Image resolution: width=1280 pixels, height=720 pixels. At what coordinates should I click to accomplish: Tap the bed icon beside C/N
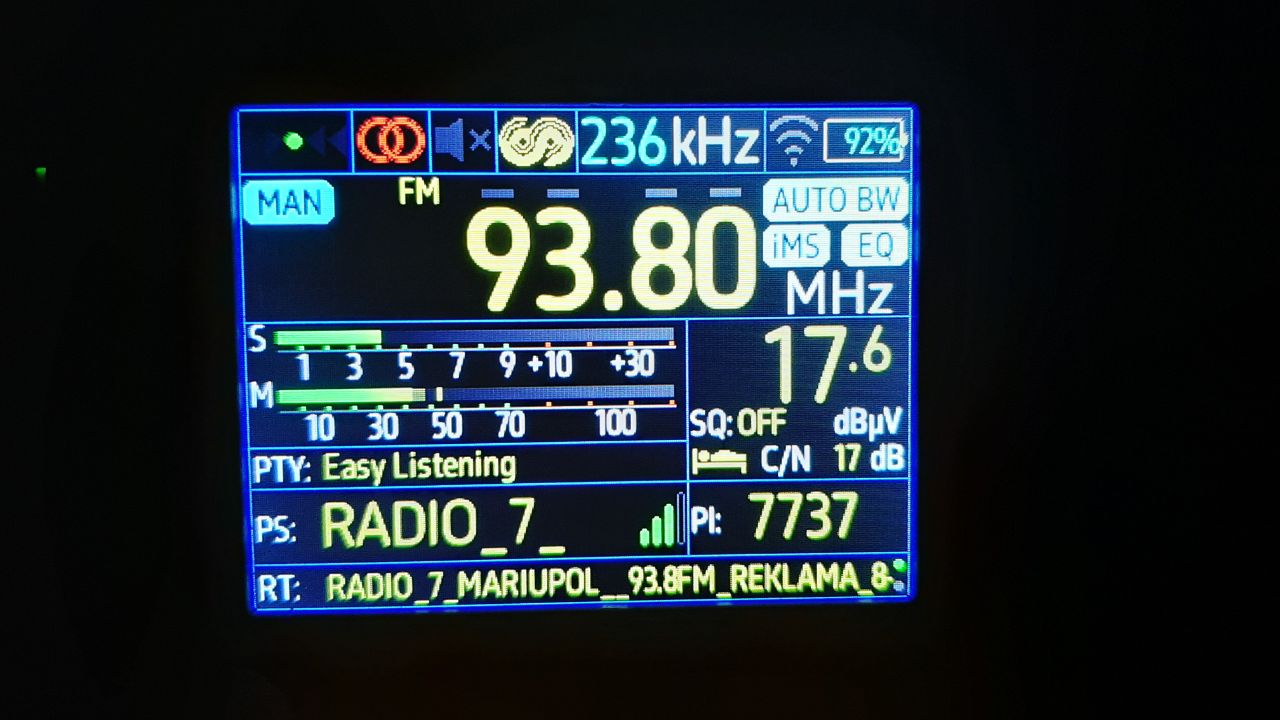[x=720, y=461]
